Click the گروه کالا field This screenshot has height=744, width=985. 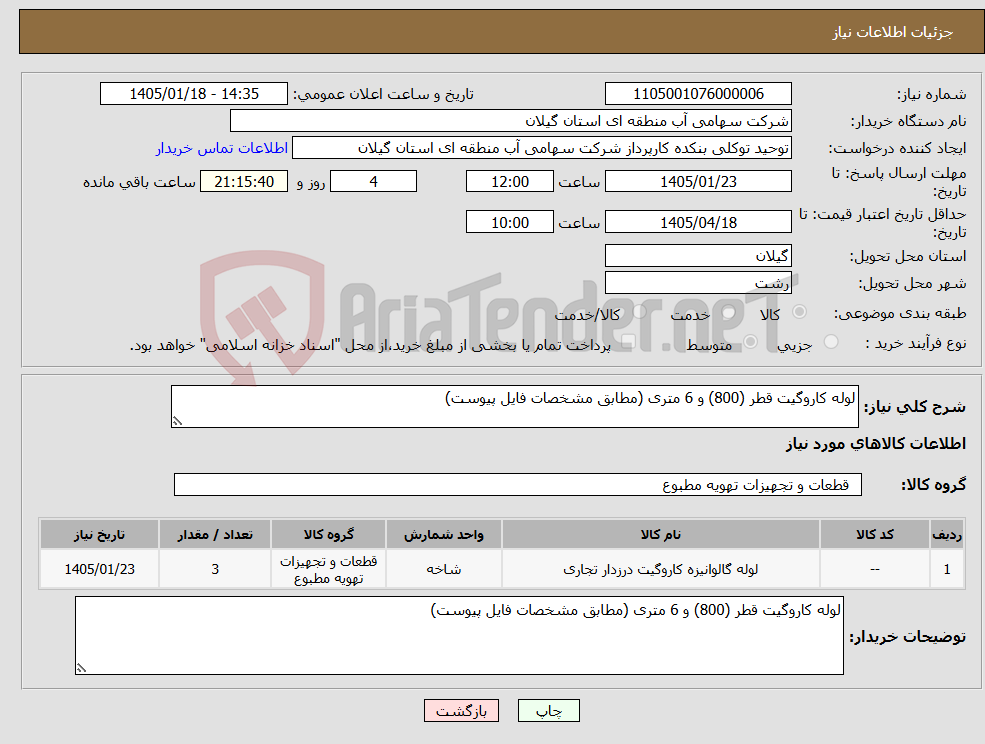(x=518, y=484)
